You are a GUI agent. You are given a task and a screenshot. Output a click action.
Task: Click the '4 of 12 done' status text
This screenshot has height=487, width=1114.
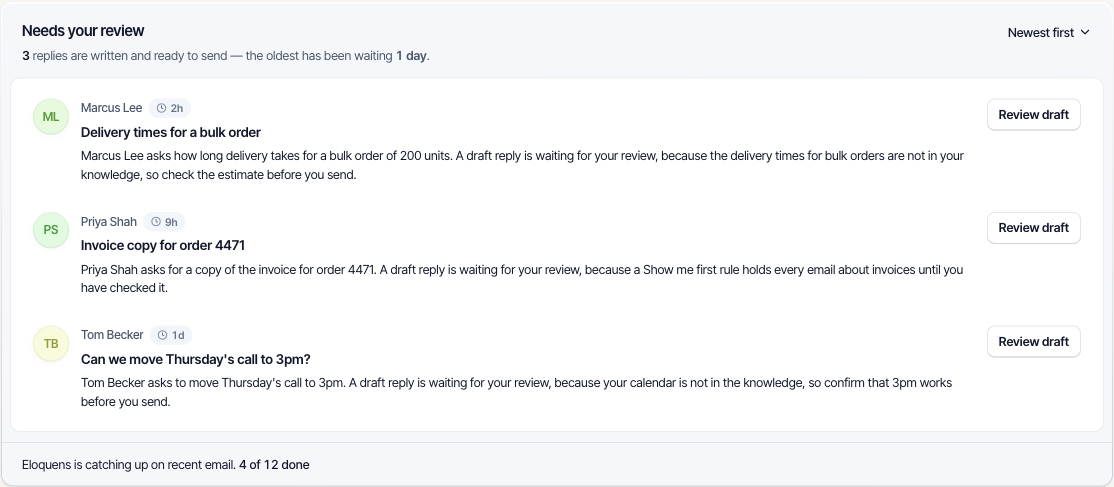[274, 466]
